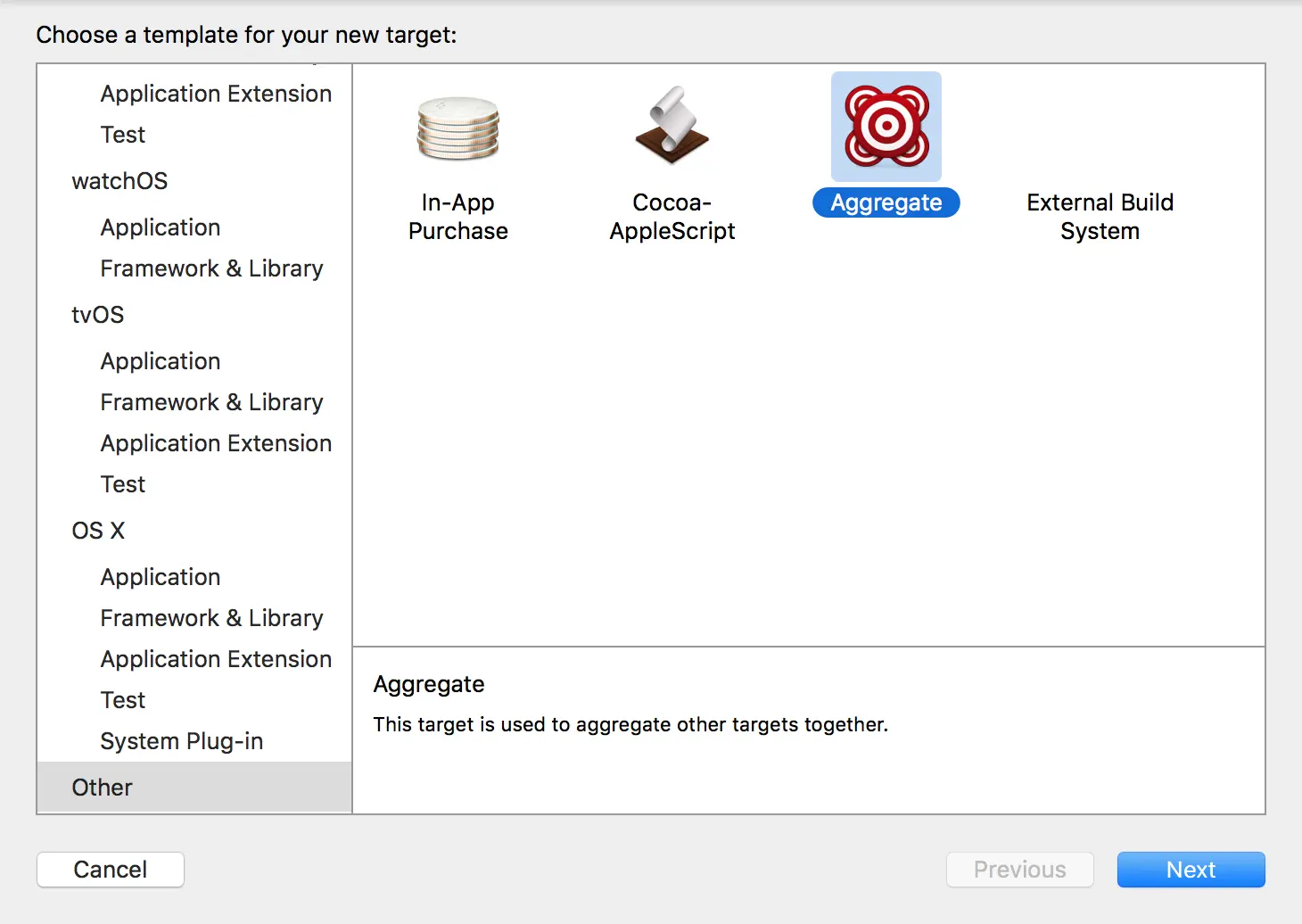Click the Next button

pyautogui.click(x=1191, y=870)
